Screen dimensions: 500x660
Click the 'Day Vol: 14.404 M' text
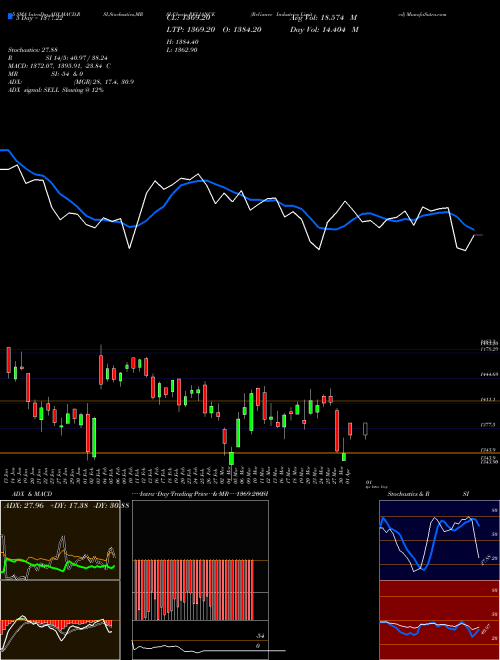[324, 29]
